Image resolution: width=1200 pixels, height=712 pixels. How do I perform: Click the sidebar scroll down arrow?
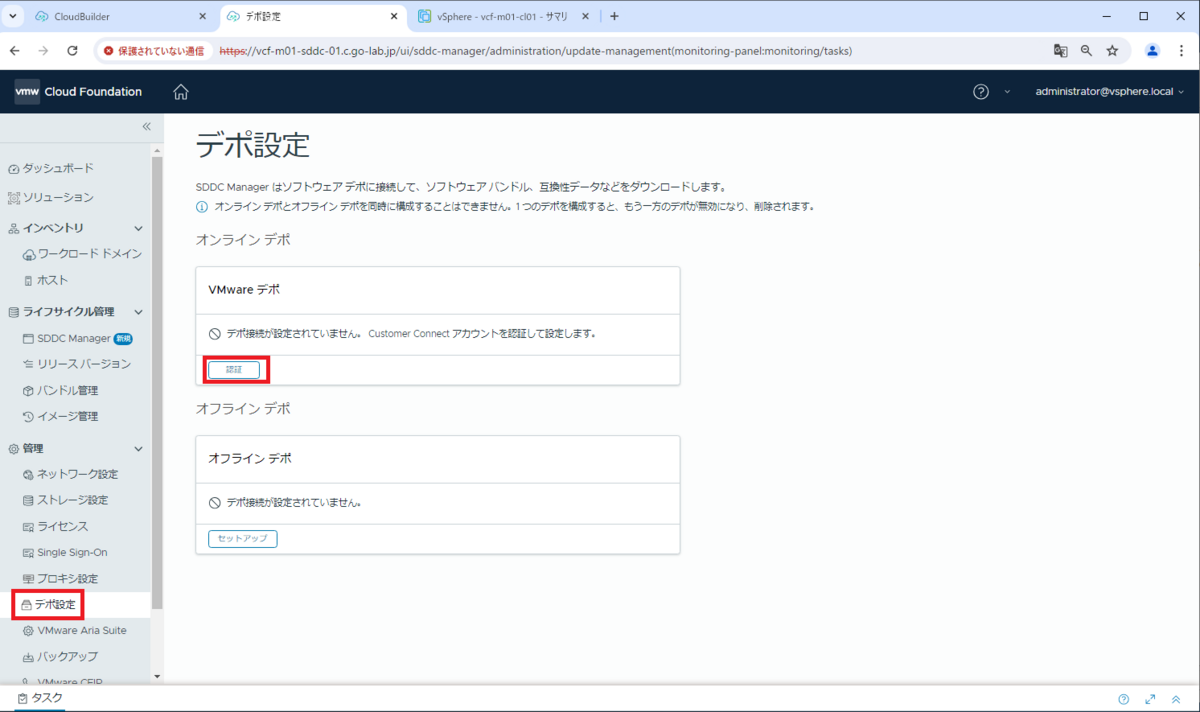click(x=156, y=677)
